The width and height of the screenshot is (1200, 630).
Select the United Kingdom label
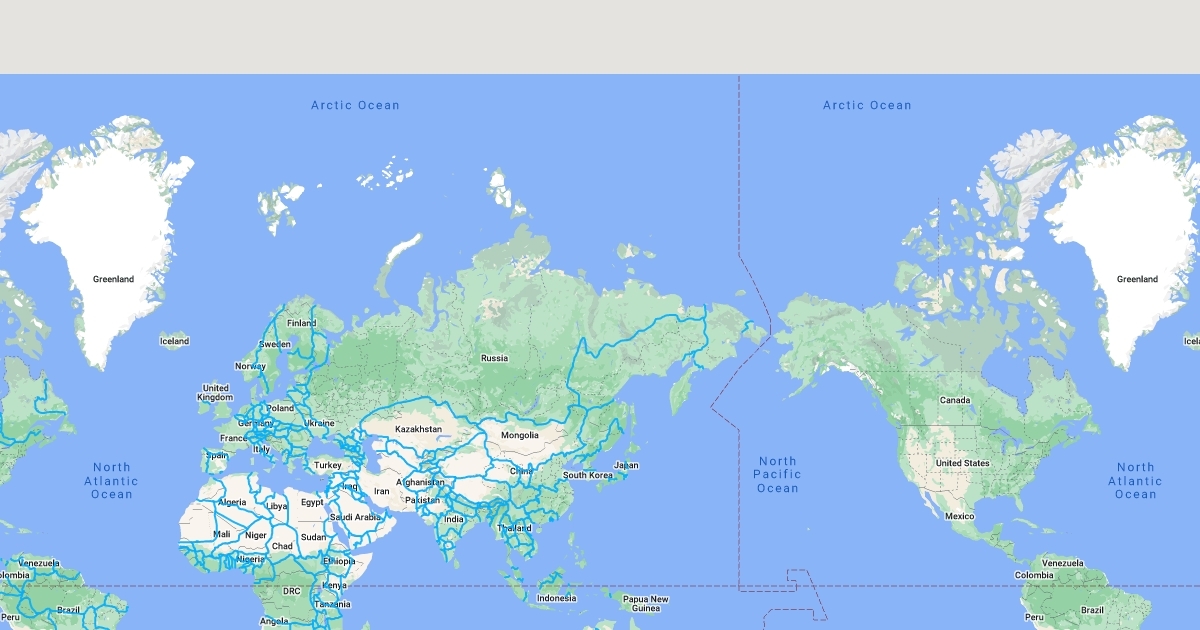point(215,393)
